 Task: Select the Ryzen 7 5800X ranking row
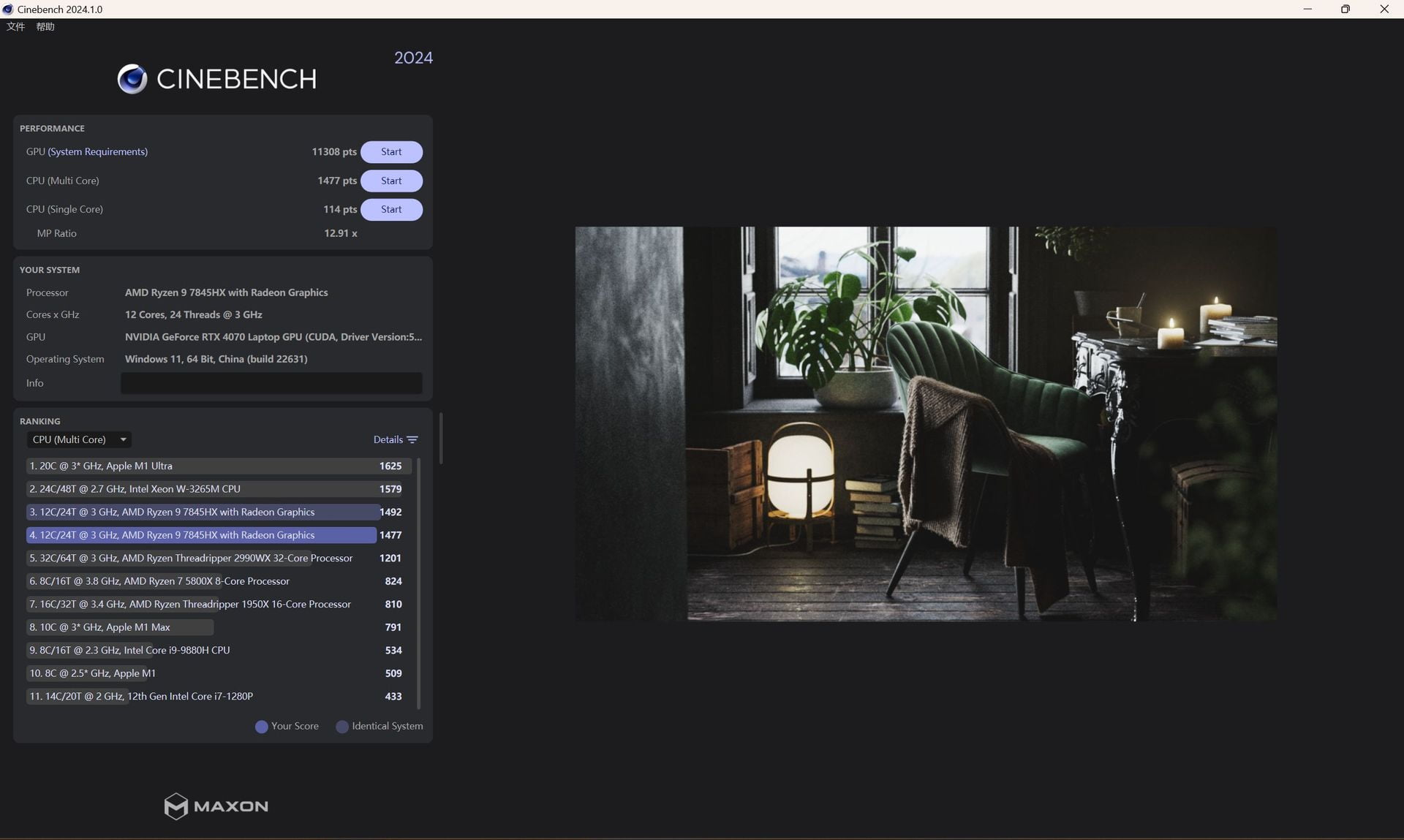pyautogui.click(x=219, y=581)
